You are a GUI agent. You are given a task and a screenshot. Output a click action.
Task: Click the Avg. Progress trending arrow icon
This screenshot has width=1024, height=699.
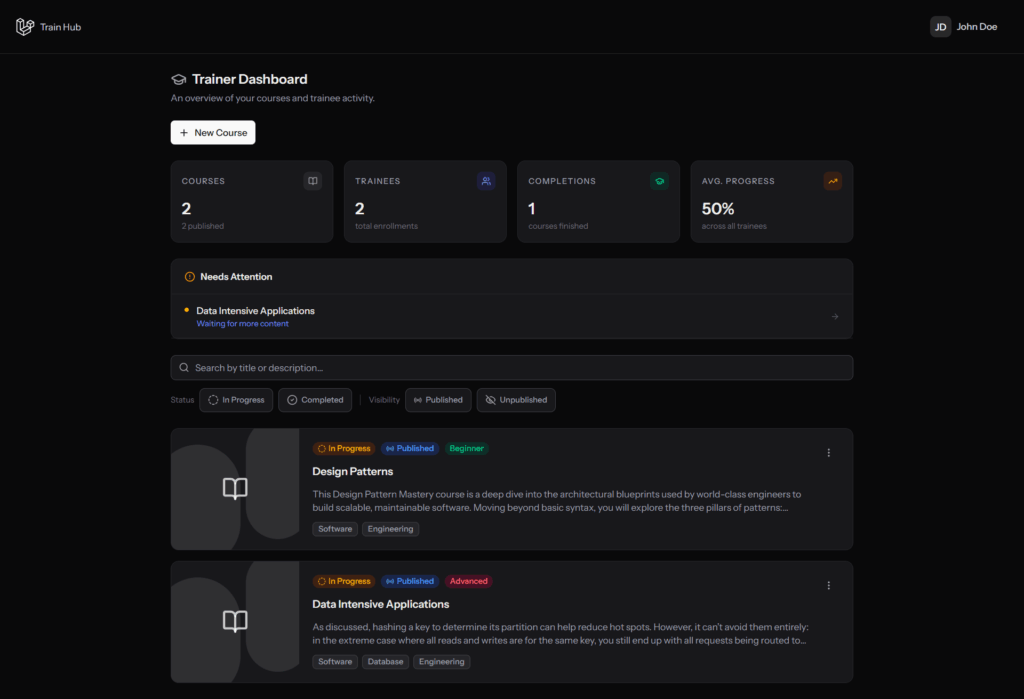[833, 181]
